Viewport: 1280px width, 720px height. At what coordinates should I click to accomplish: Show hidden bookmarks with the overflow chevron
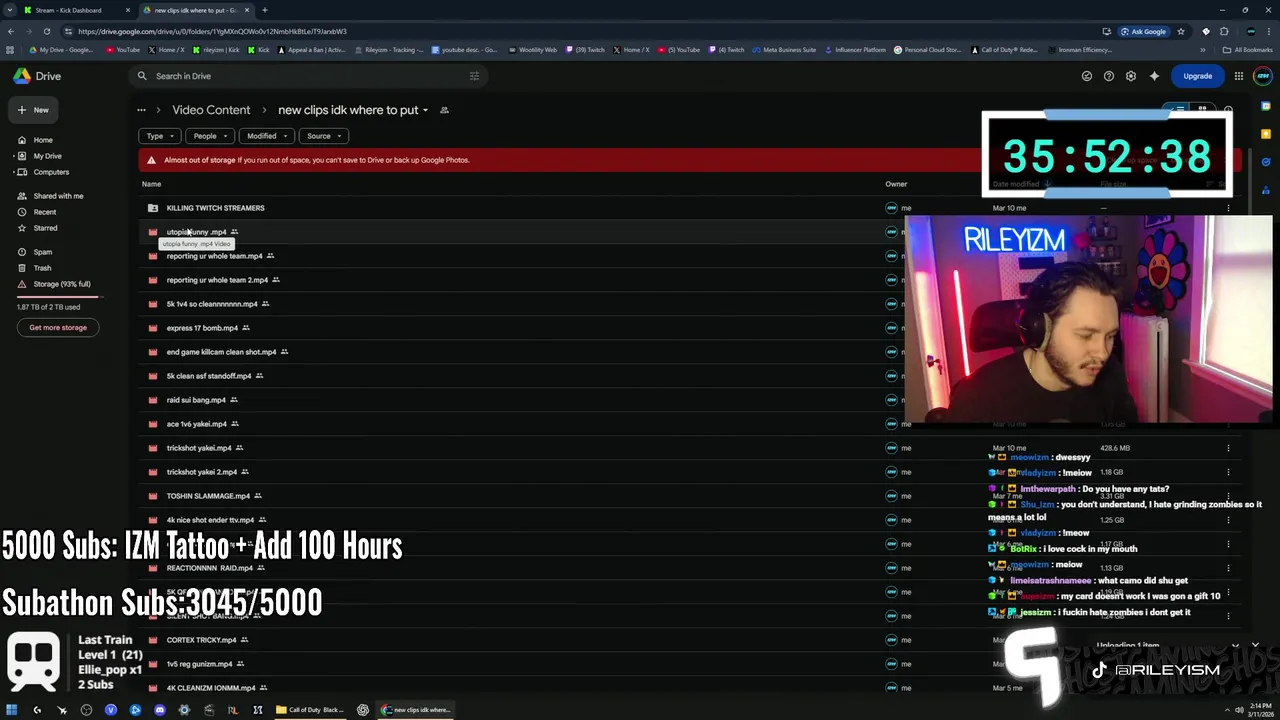point(1203,49)
